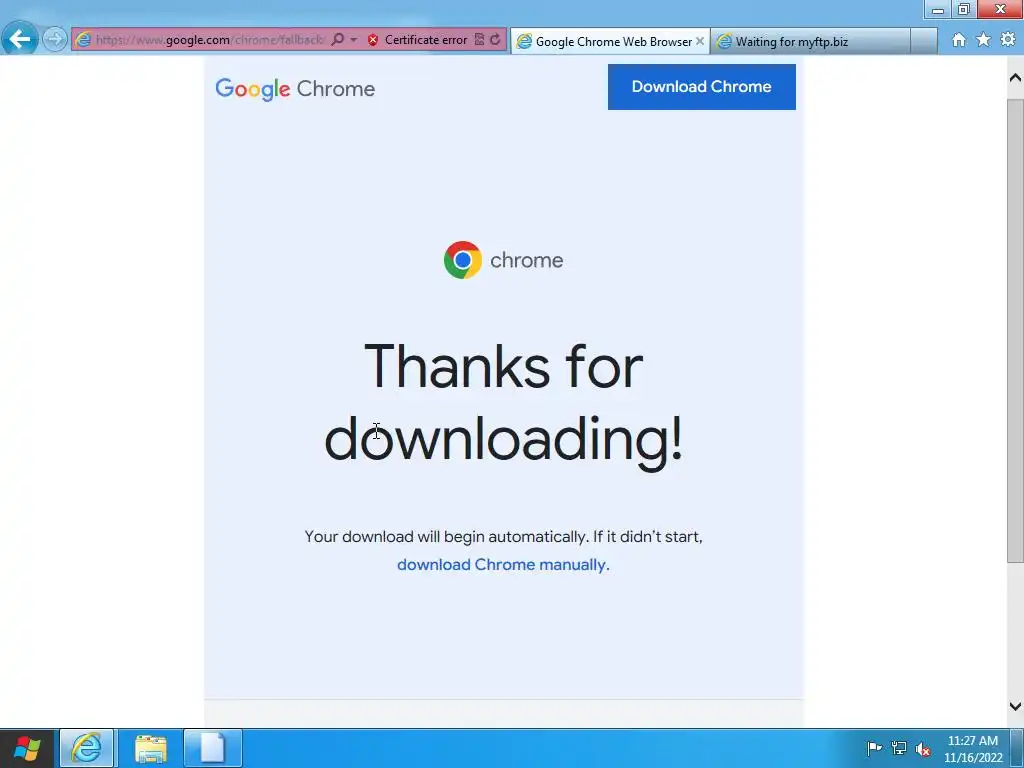Click the round Chrome logo icon
This screenshot has width=1024, height=768.
tap(462, 260)
